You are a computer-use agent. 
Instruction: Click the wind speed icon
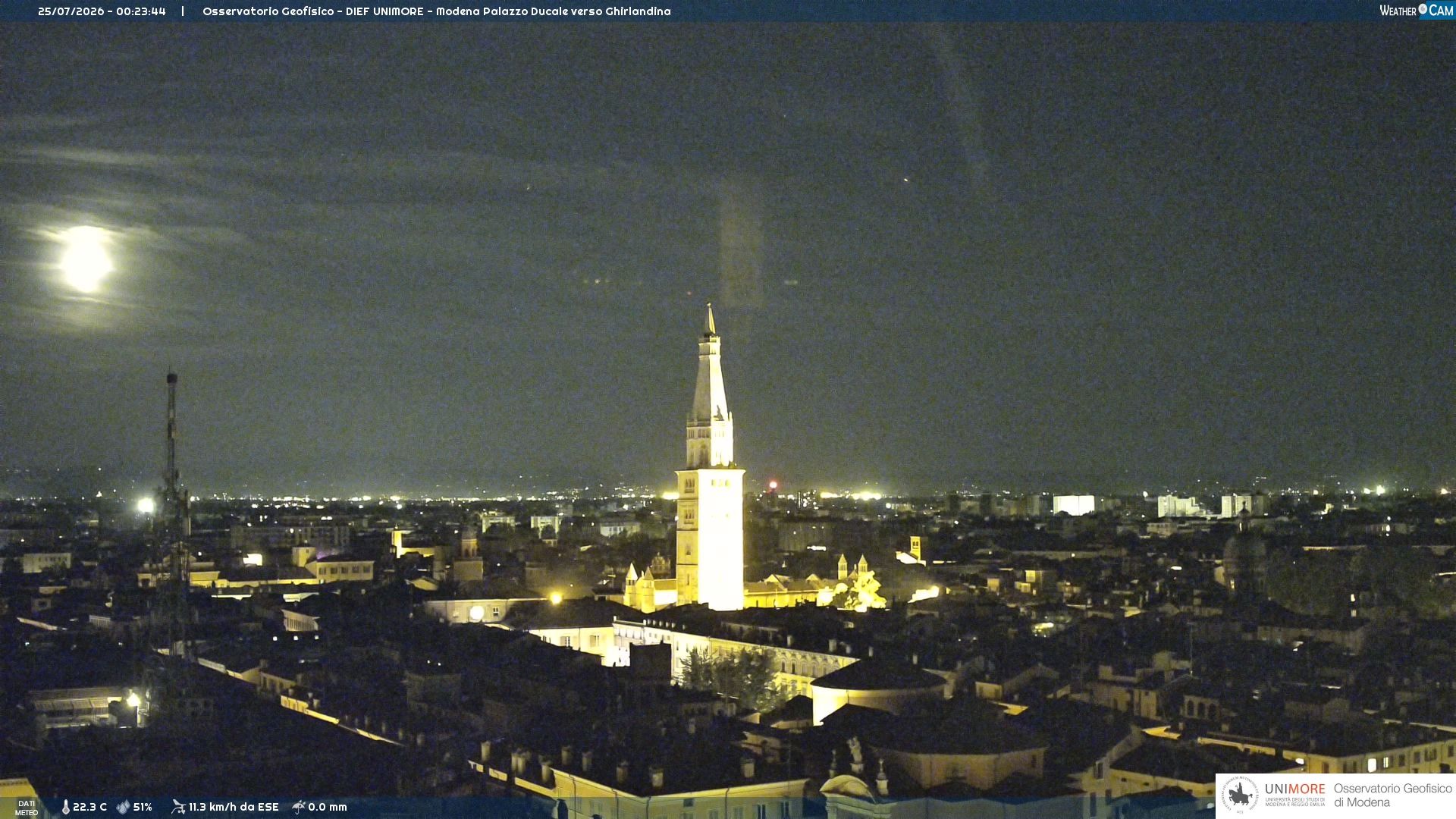pos(178,807)
